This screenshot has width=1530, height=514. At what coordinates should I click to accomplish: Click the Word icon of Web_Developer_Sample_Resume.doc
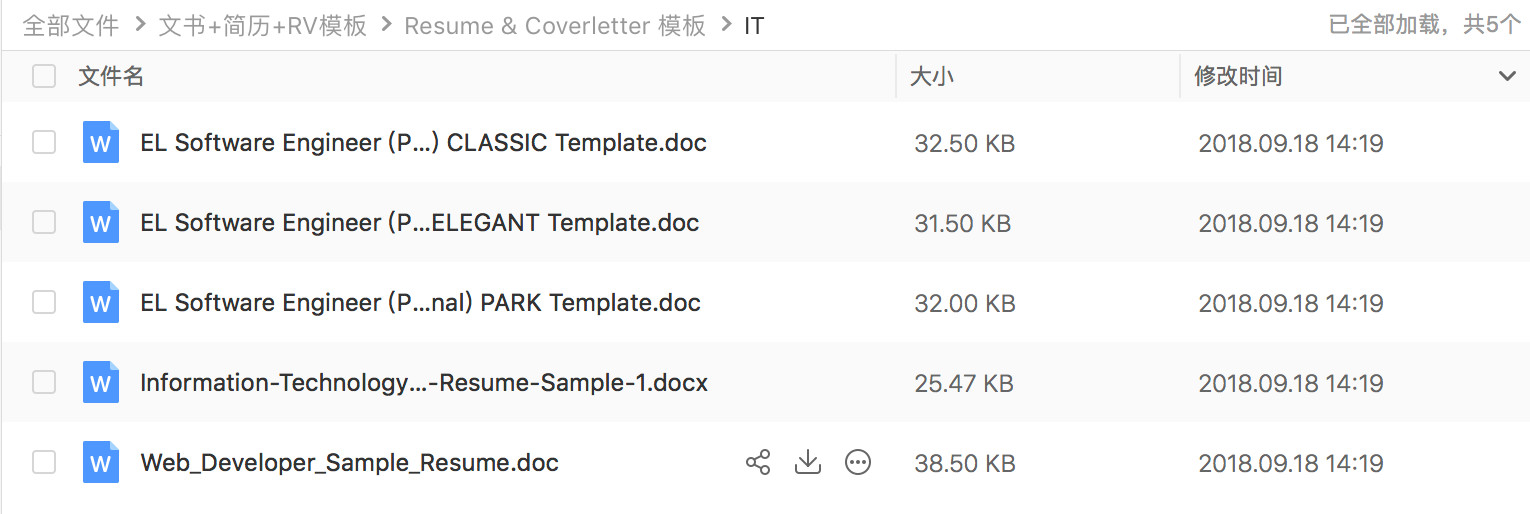click(100, 462)
